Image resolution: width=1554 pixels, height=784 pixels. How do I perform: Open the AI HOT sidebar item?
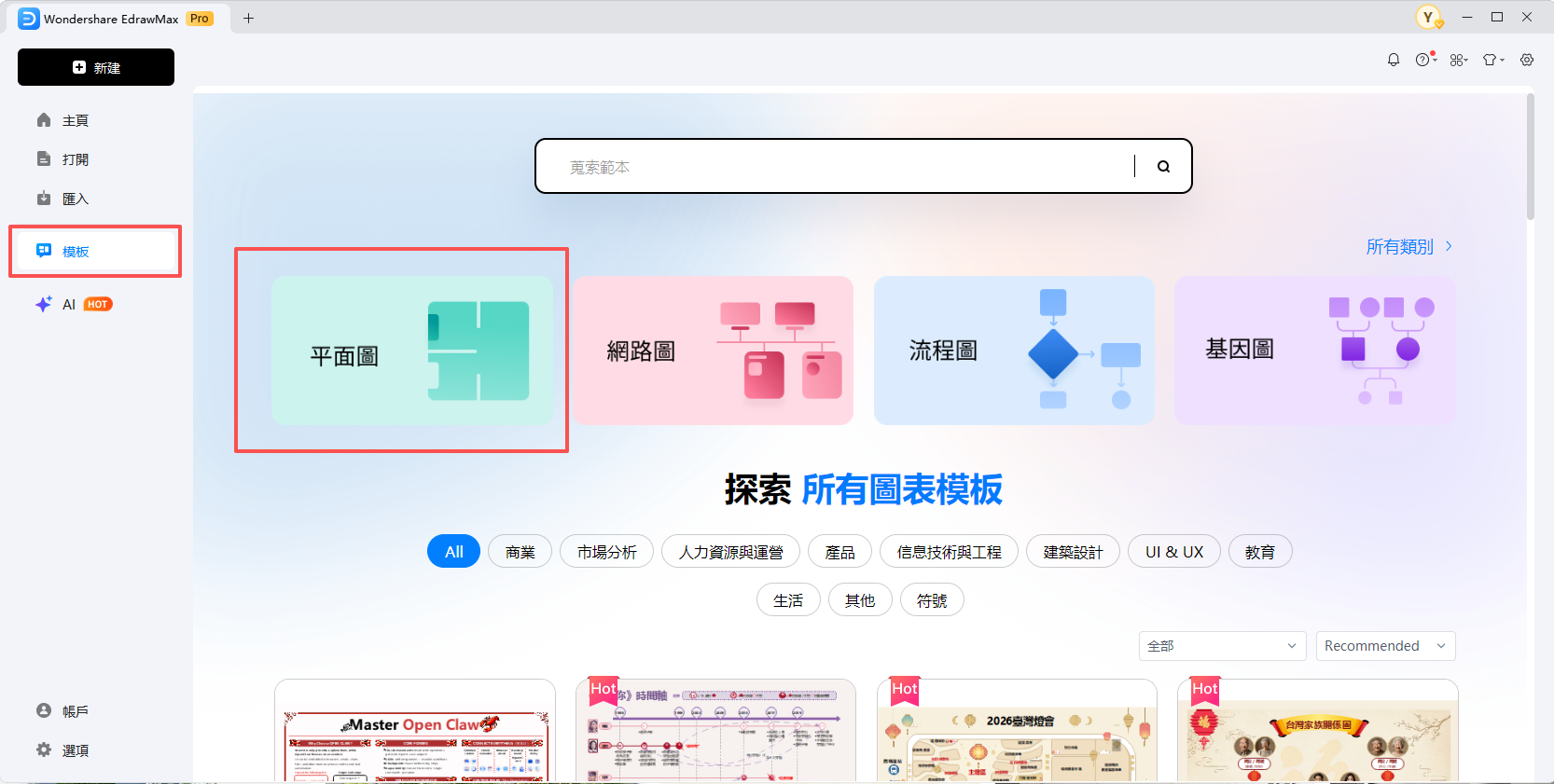(96, 304)
